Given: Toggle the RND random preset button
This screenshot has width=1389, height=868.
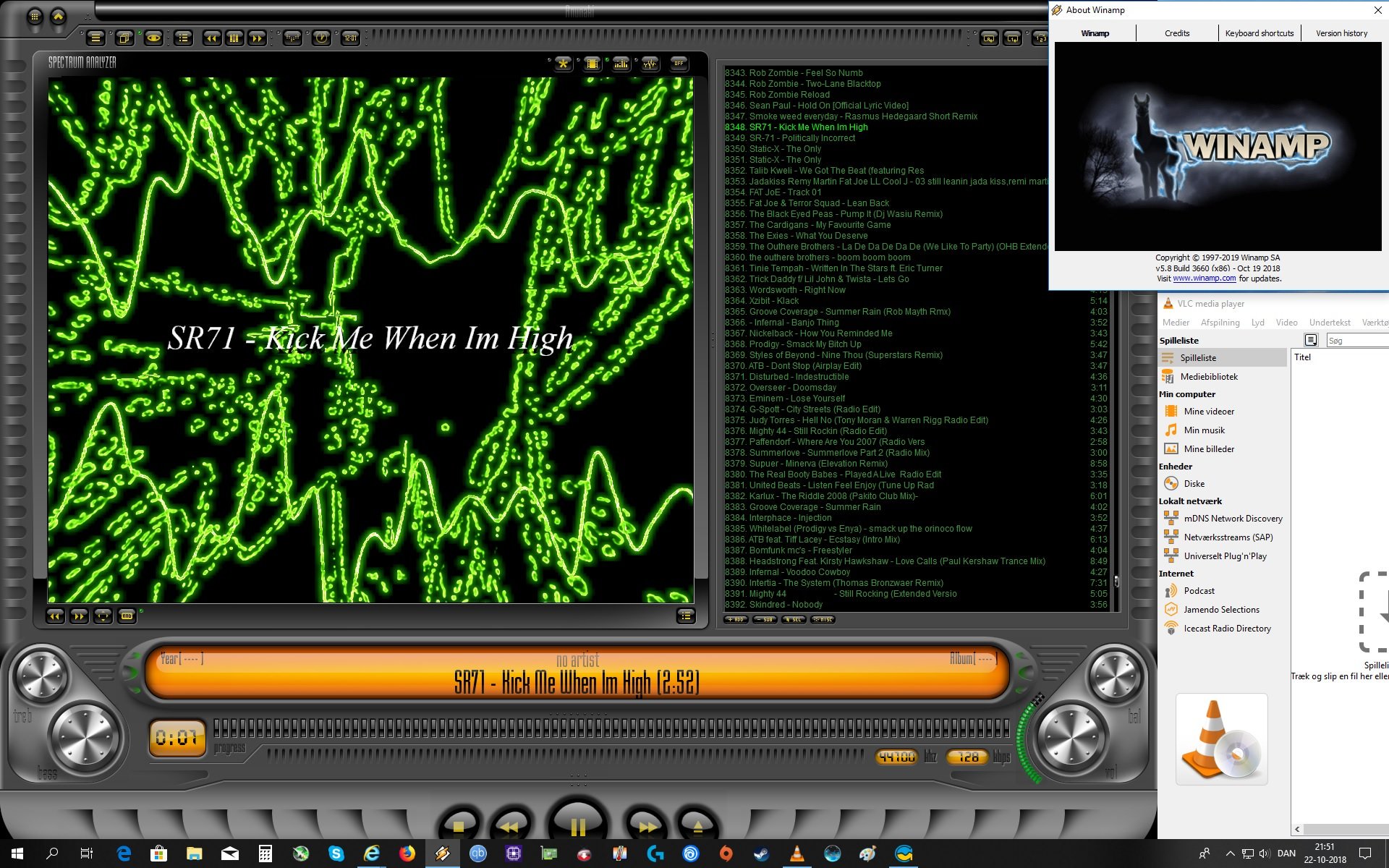Looking at the screenshot, I should [x=127, y=616].
